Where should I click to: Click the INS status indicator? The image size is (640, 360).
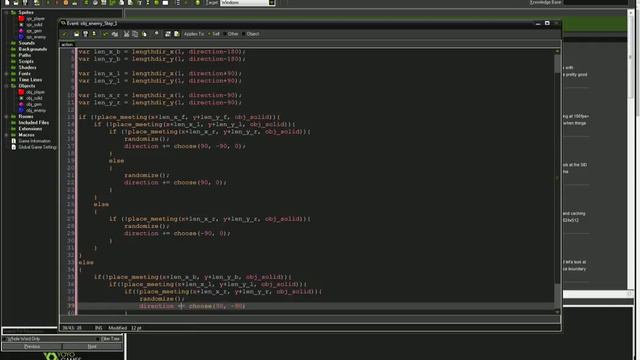[98, 328]
